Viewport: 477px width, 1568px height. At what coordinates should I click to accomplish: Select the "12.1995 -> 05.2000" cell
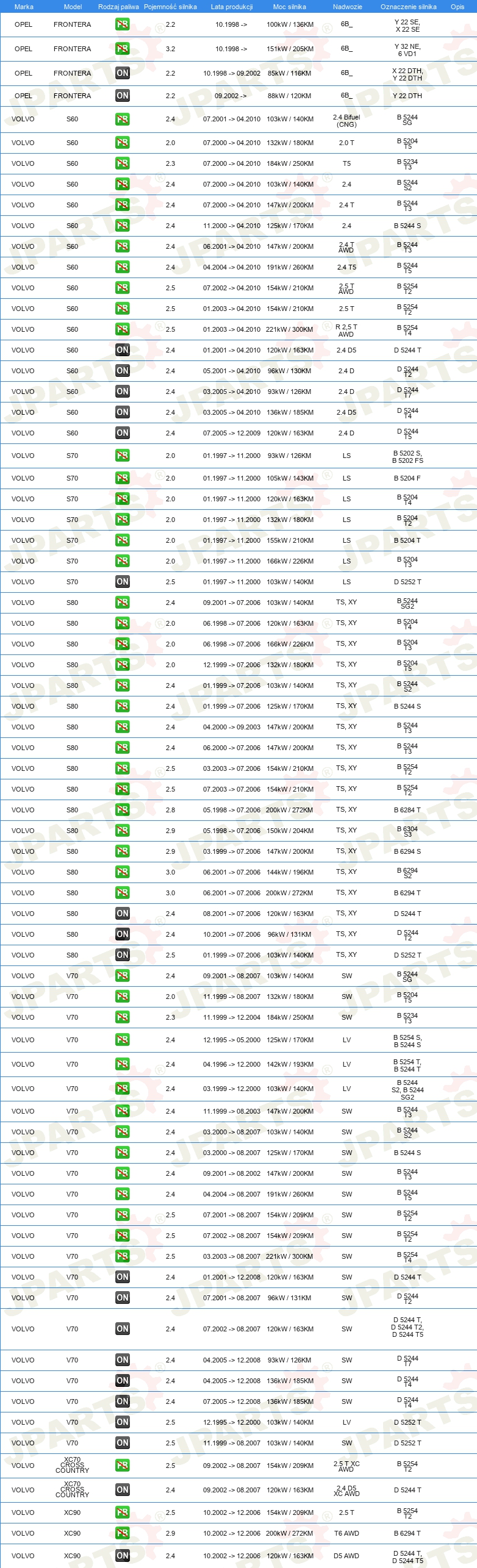(232, 1040)
